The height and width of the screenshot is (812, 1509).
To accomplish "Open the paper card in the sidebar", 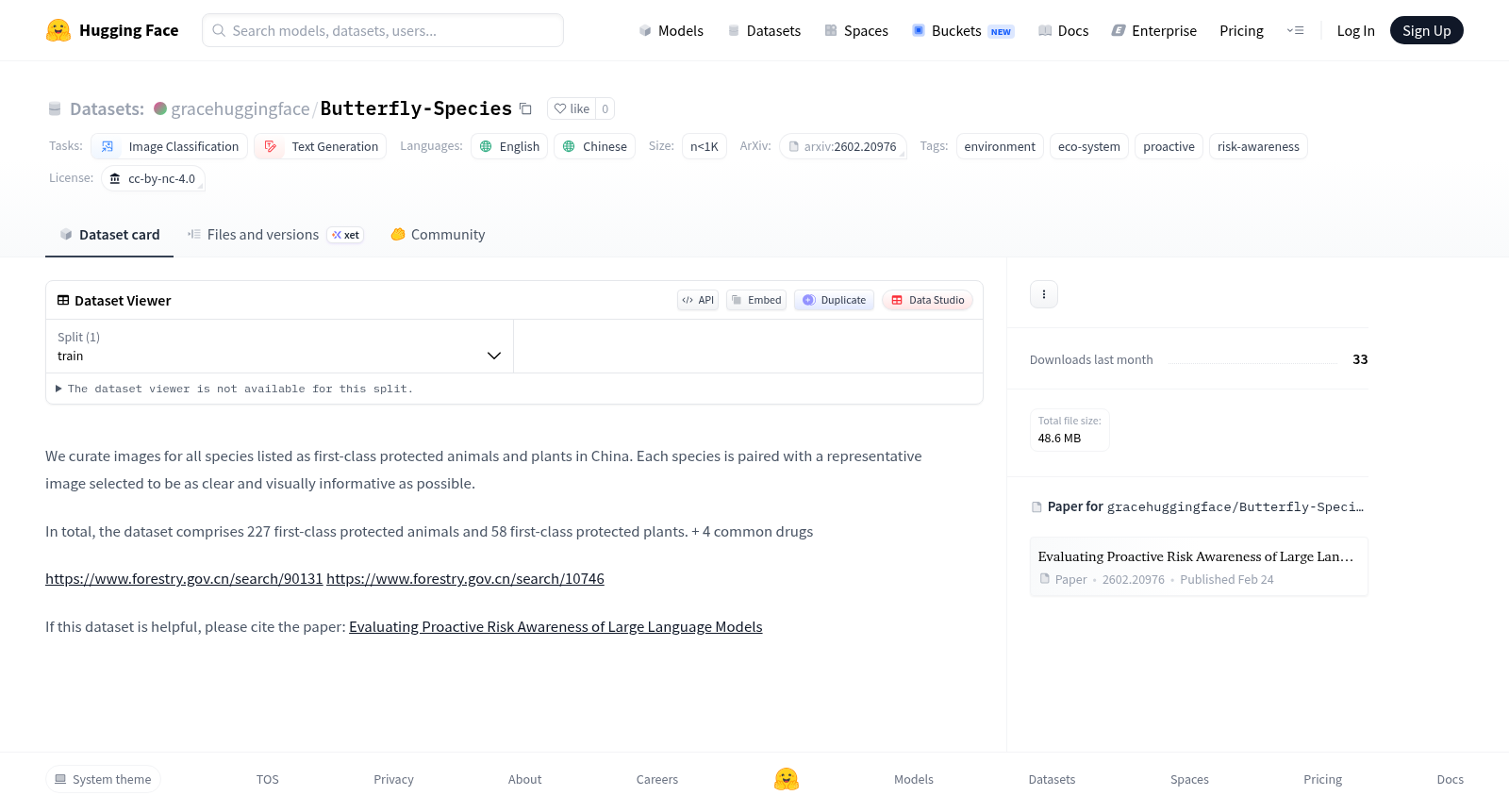I will point(1199,567).
